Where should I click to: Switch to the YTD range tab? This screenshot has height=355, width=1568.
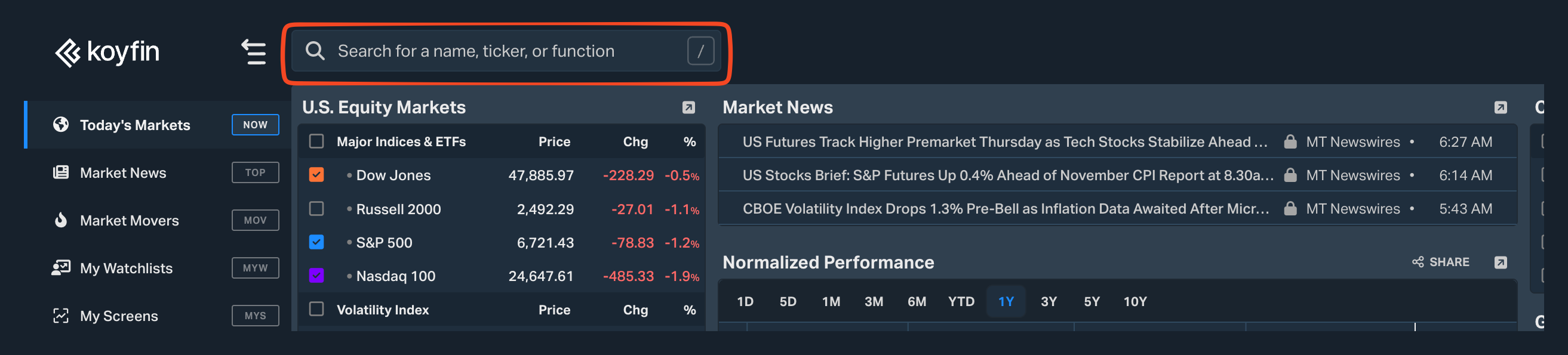961,302
